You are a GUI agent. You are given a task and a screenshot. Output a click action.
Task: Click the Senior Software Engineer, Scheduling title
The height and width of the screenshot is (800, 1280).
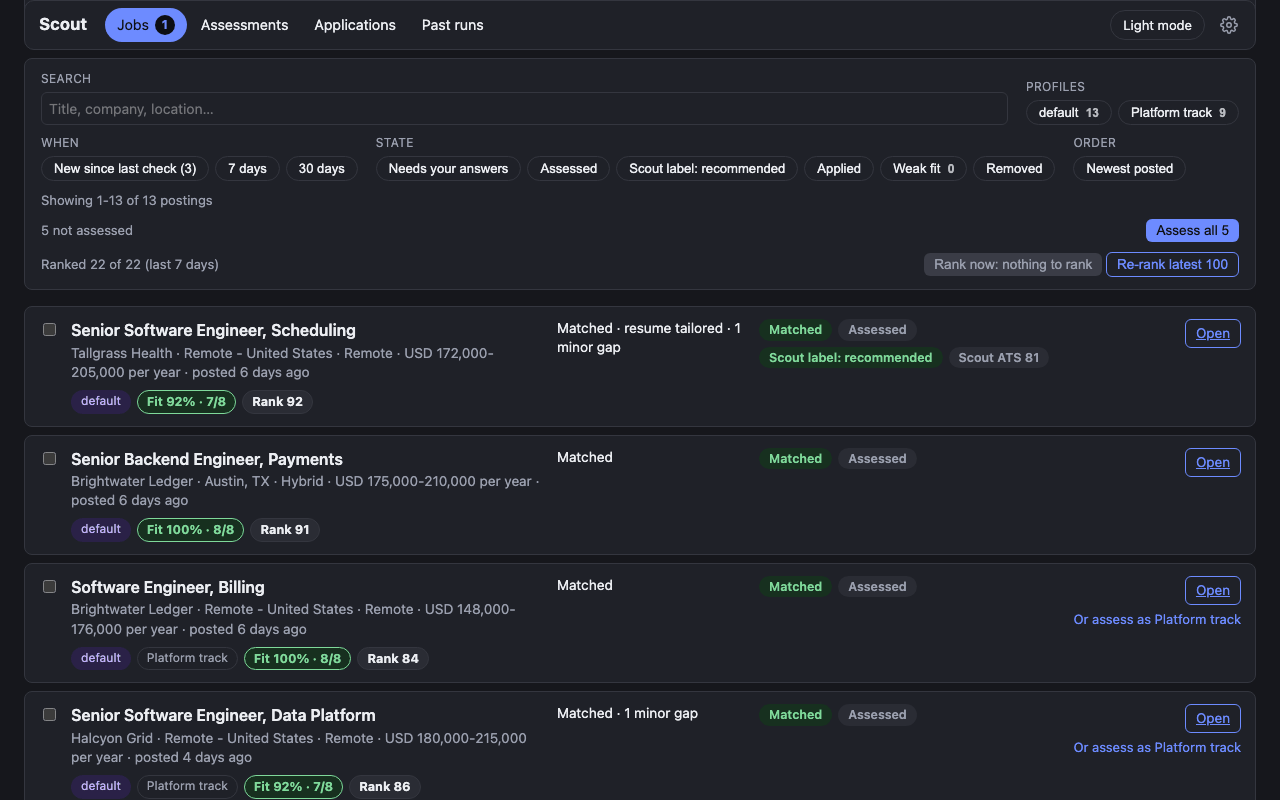pyautogui.click(x=213, y=330)
